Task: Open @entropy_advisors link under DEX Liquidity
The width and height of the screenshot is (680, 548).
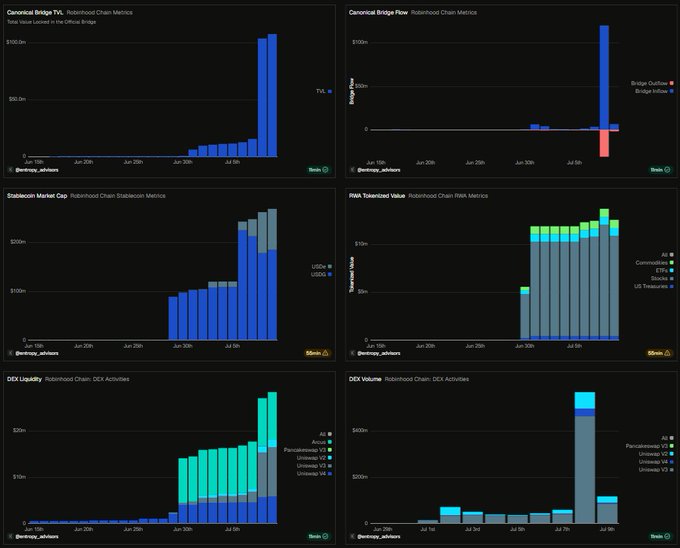Action: click(37, 537)
